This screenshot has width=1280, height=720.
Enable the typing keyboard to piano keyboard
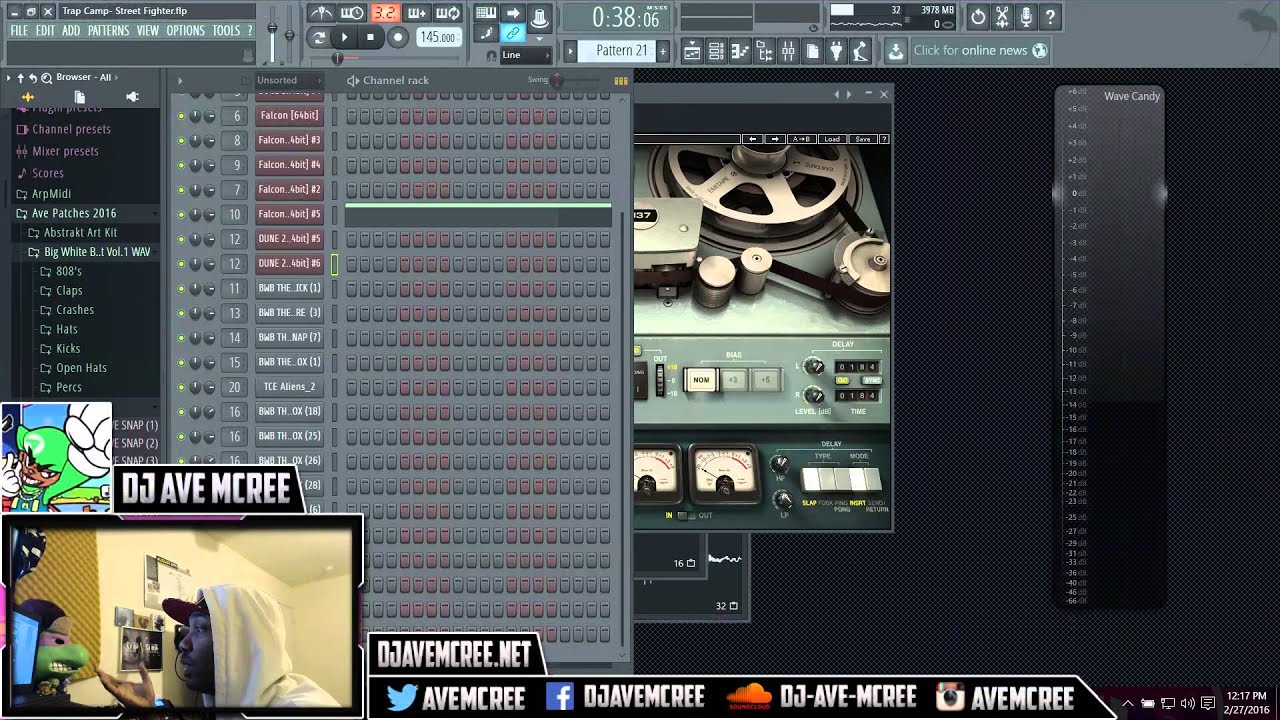pos(487,13)
